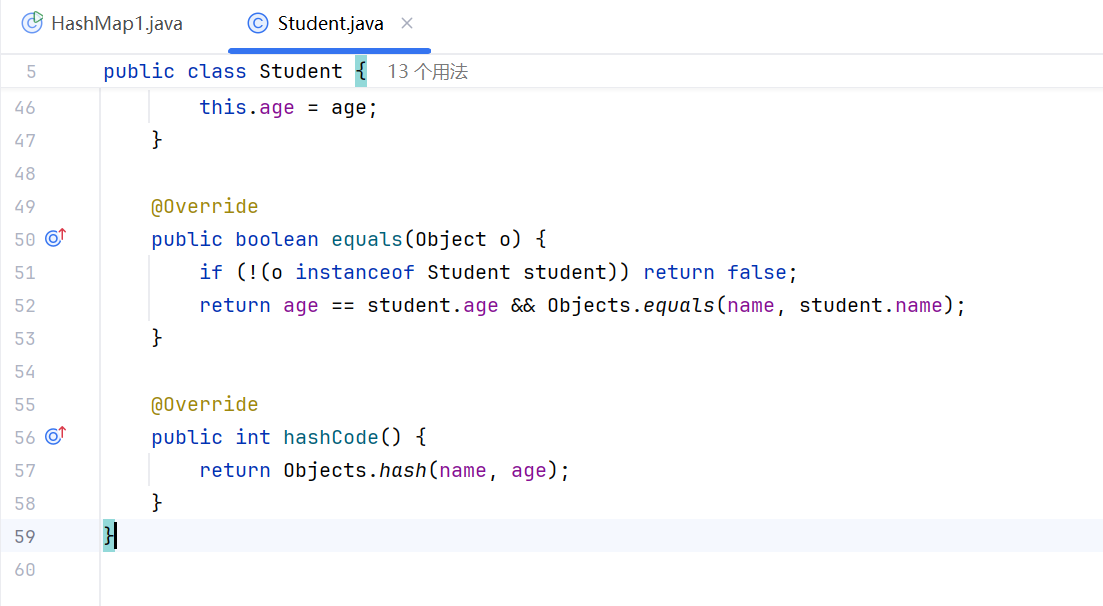Viewport: 1103px width, 606px height.
Task: Click the highlighted opening brace of class Student
Action: pyautogui.click(x=361, y=71)
